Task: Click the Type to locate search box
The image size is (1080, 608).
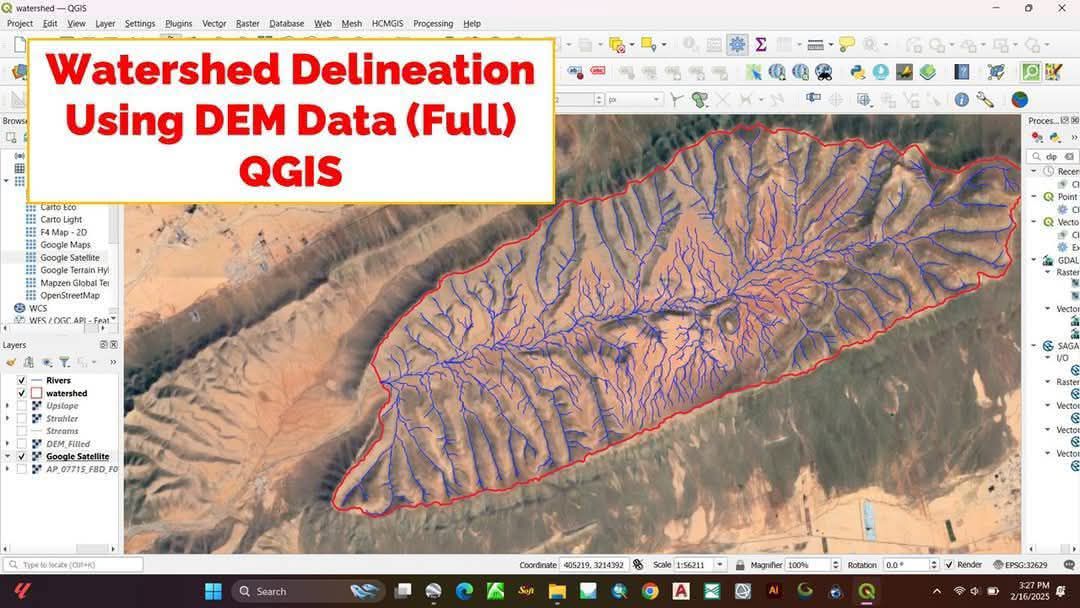Action: 74,565
